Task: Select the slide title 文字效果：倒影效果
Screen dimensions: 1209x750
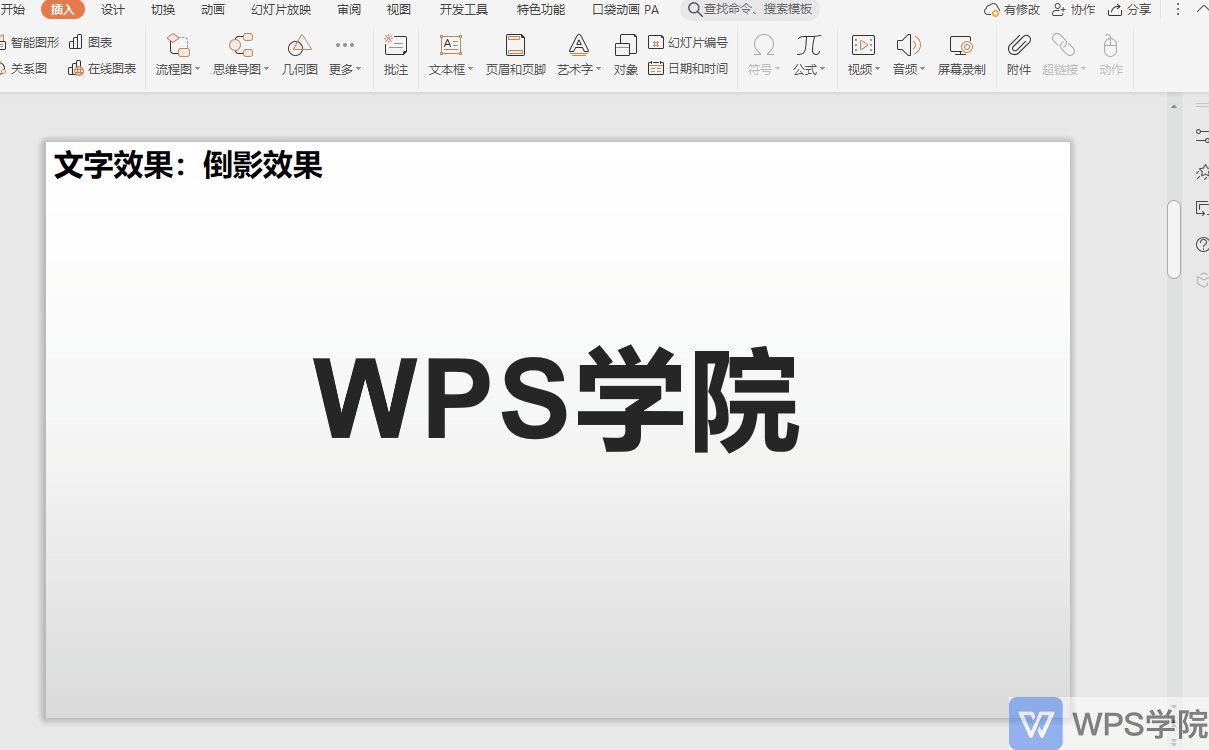Action: [188, 165]
